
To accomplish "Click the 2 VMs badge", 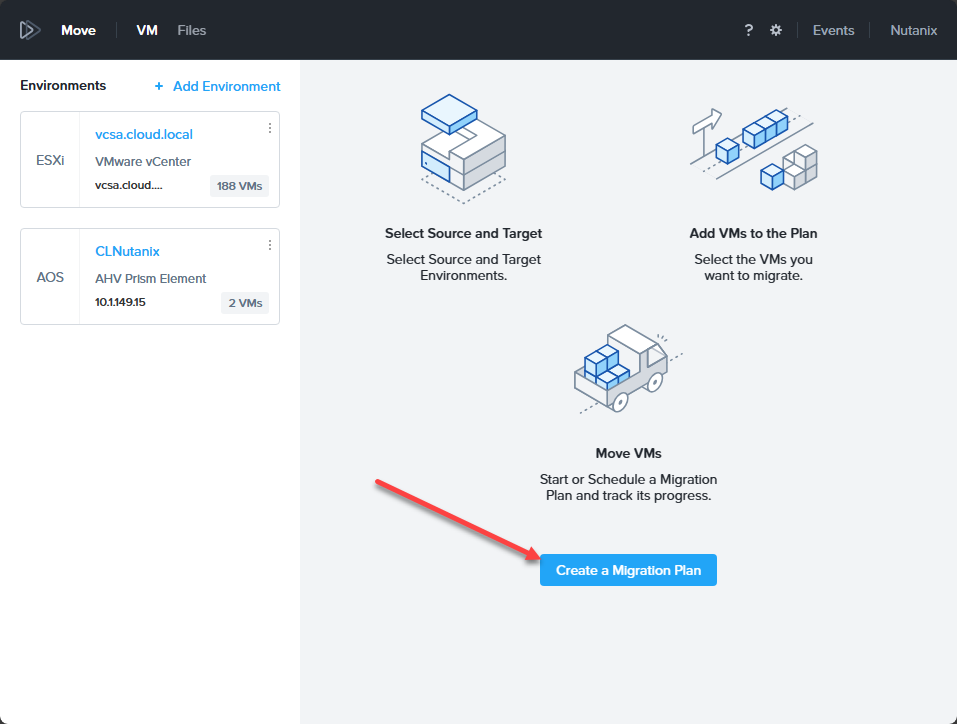I will pyautogui.click(x=245, y=303).
